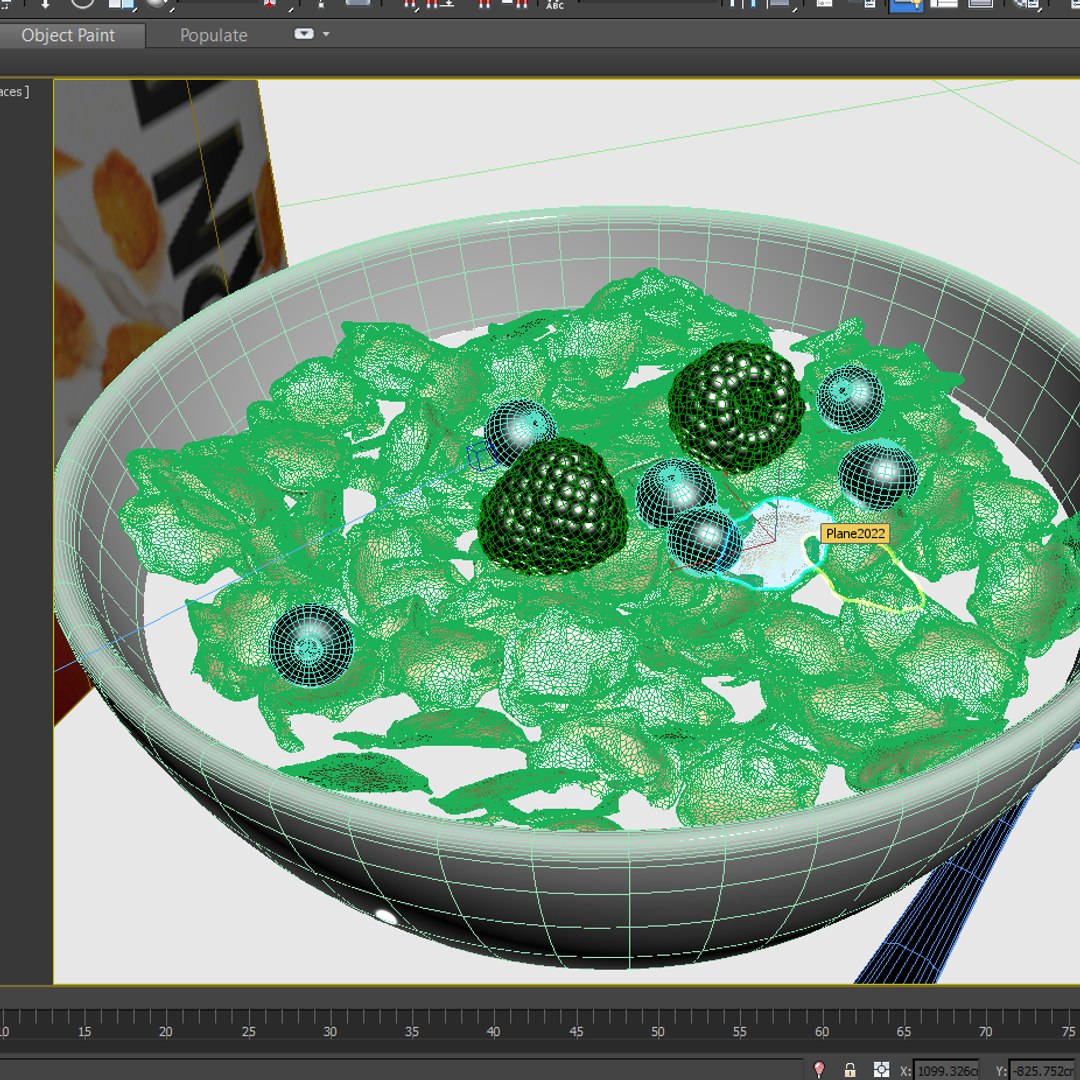The width and height of the screenshot is (1080, 1080).
Task: Toggle Absolute/Offset transform type-in mode
Action: (881, 1070)
